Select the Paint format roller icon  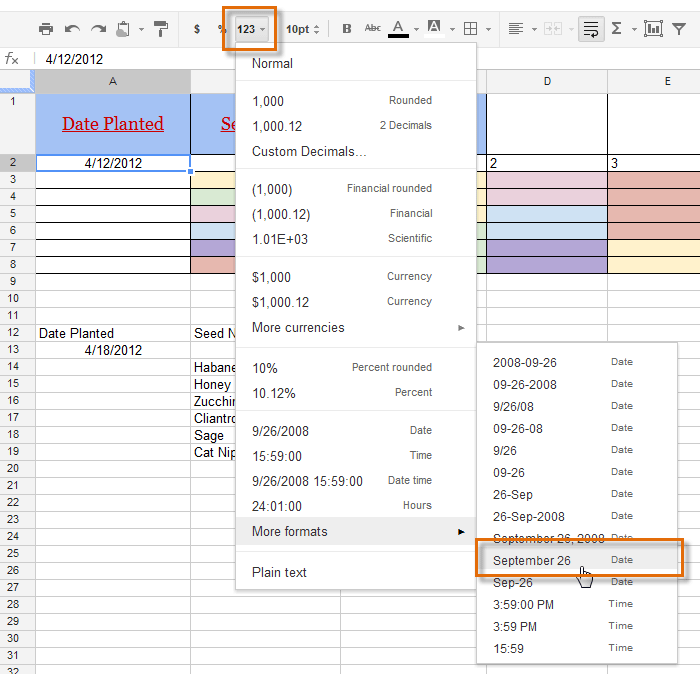[x=161, y=29]
